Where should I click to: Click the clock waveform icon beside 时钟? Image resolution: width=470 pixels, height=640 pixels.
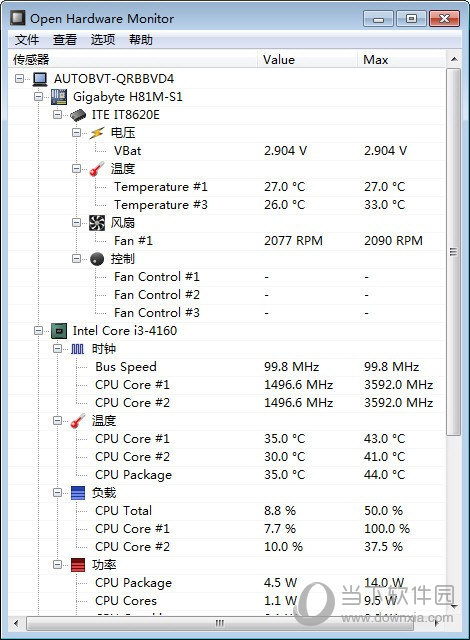point(78,349)
